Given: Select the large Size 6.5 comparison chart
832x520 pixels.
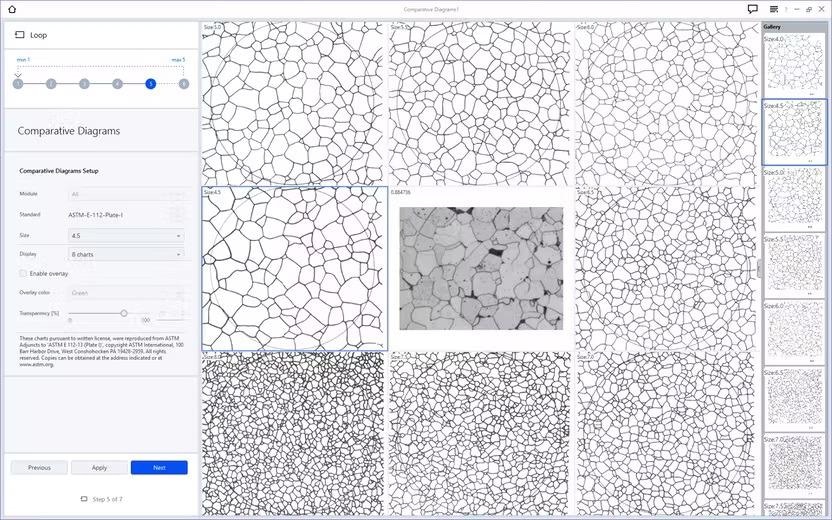Looking at the screenshot, I should [667, 269].
